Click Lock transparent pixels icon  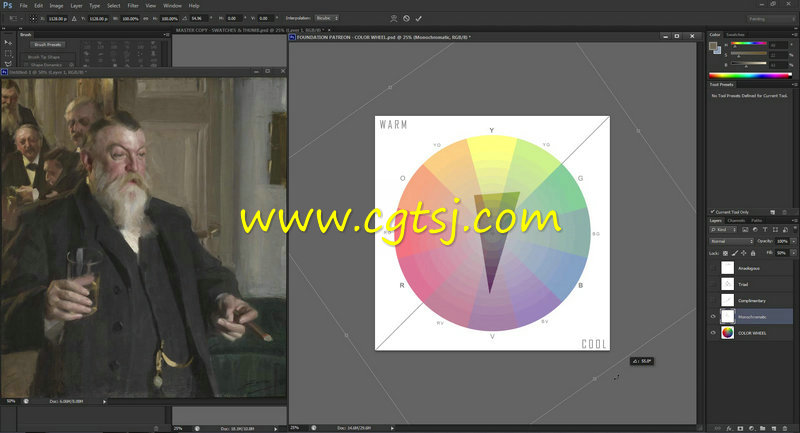pos(725,253)
